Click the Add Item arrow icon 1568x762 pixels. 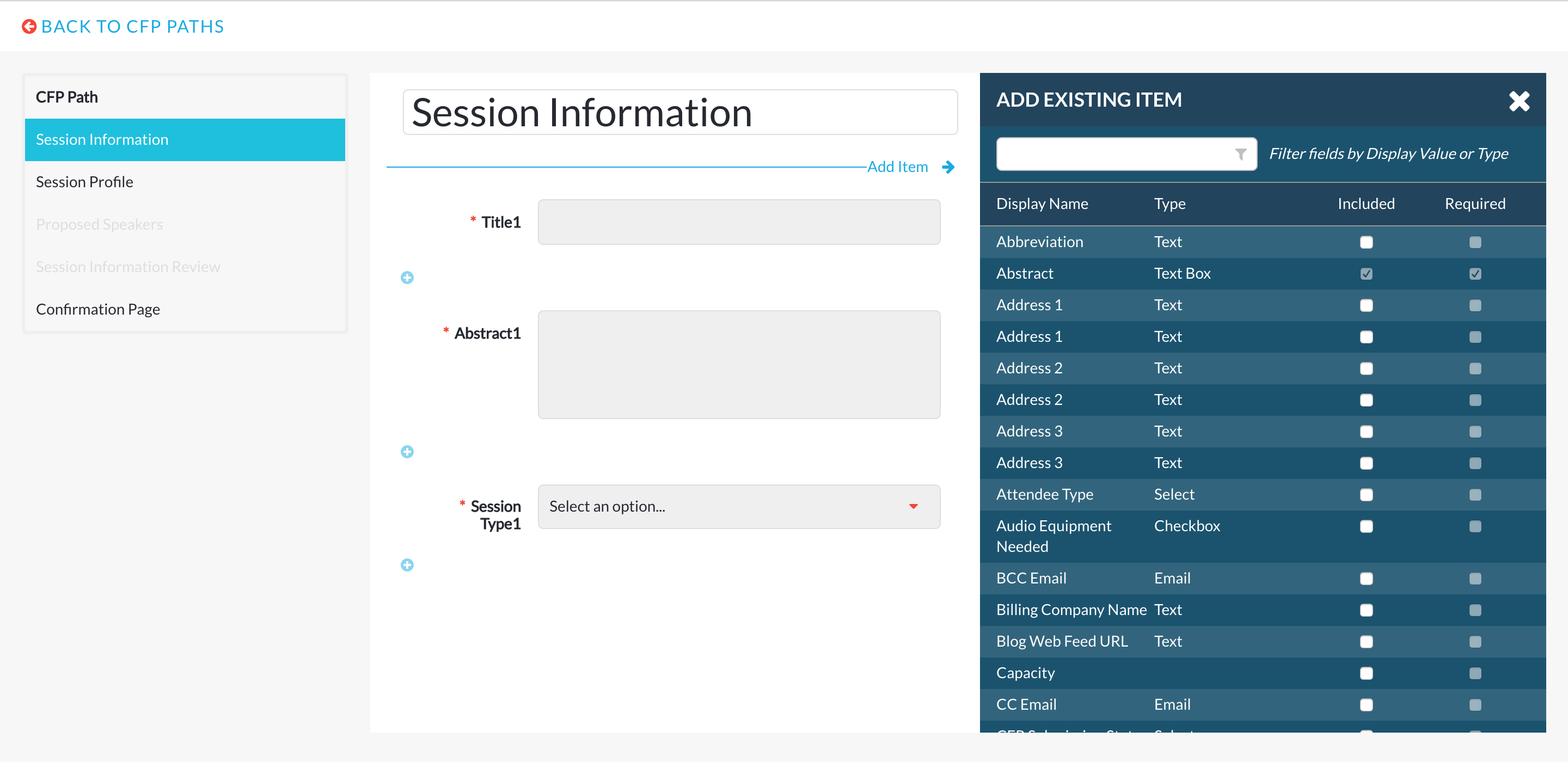click(948, 167)
